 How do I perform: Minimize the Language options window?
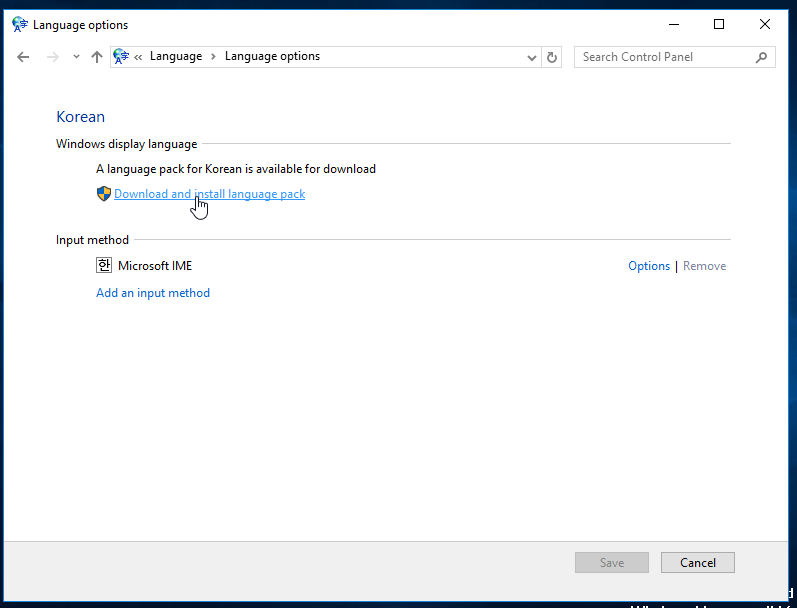pyautogui.click(x=674, y=24)
